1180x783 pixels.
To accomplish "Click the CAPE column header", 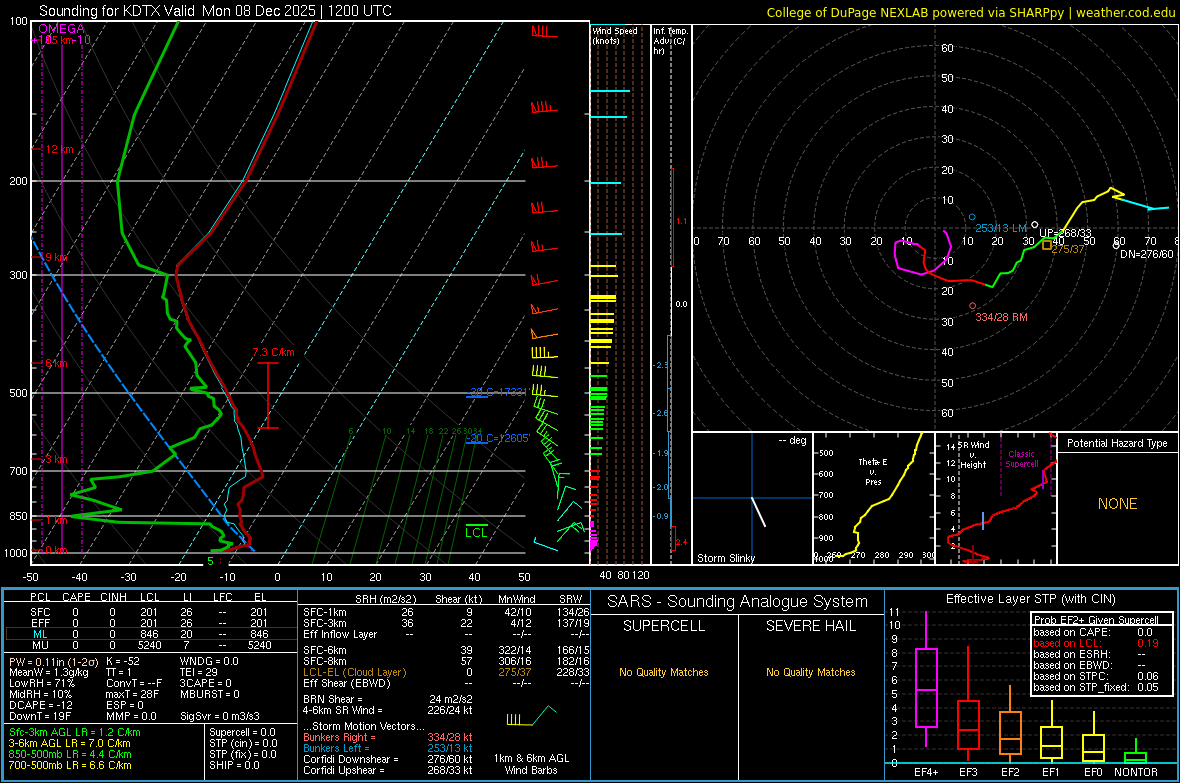I will [76, 597].
